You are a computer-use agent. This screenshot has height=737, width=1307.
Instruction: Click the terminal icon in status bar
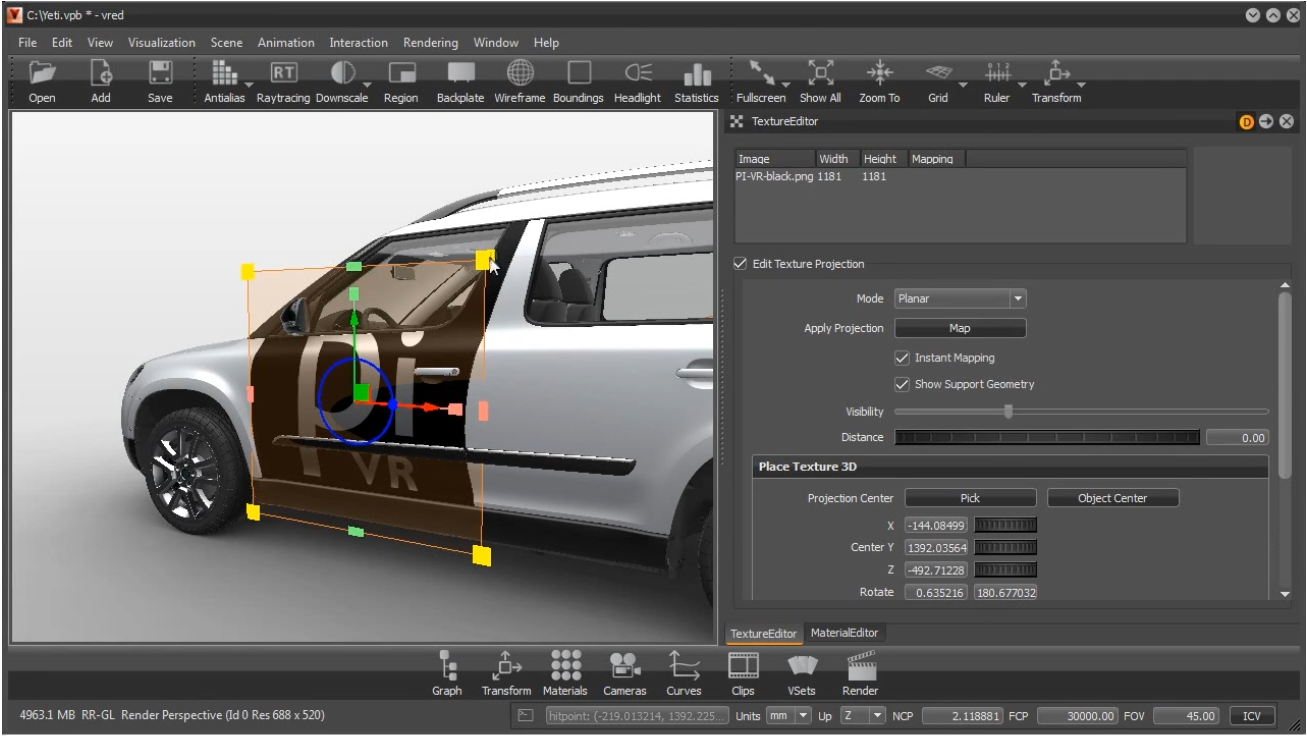[x=526, y=716]
